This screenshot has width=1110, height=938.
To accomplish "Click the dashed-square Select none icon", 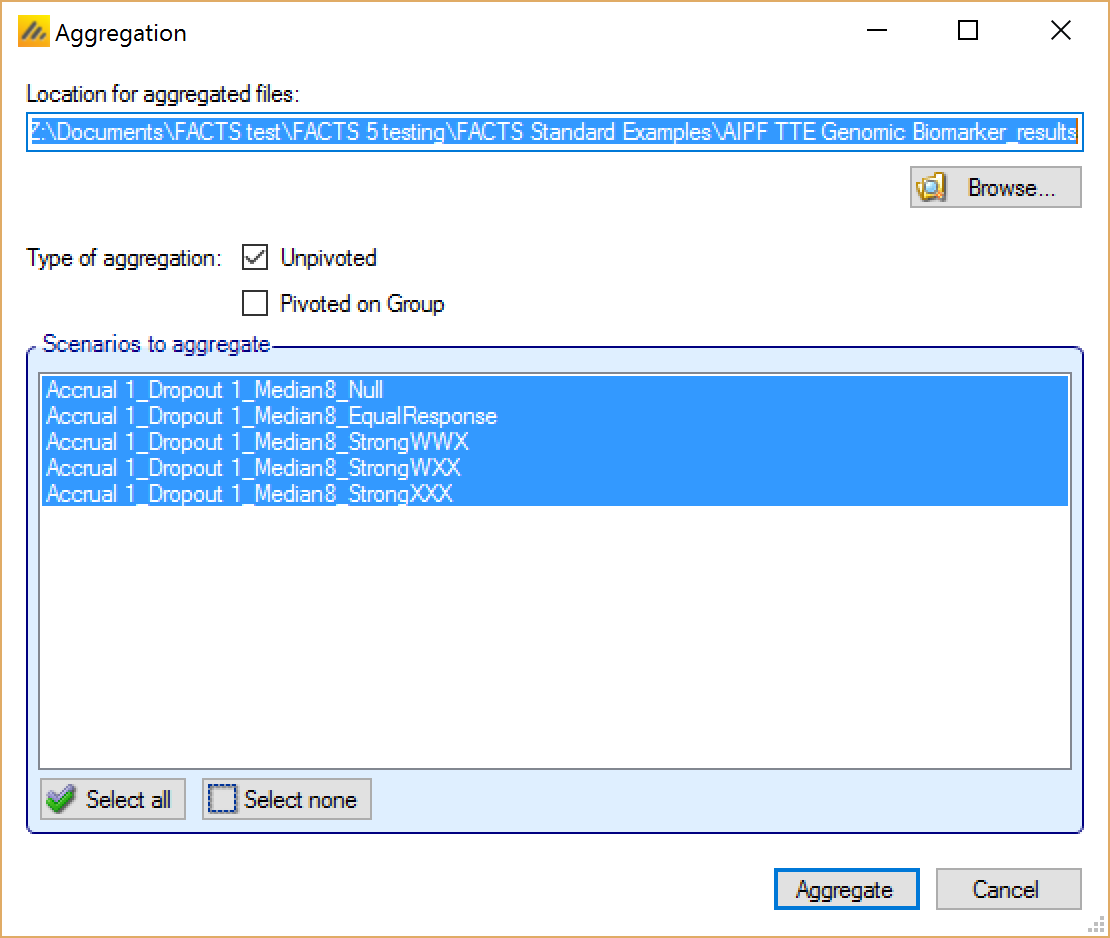I will click(x=223, y=800).
